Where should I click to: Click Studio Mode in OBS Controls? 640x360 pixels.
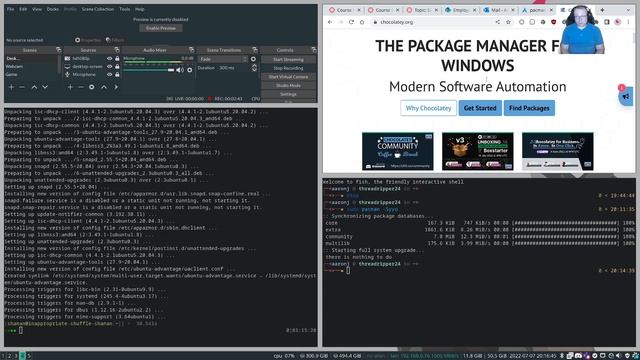288,86
